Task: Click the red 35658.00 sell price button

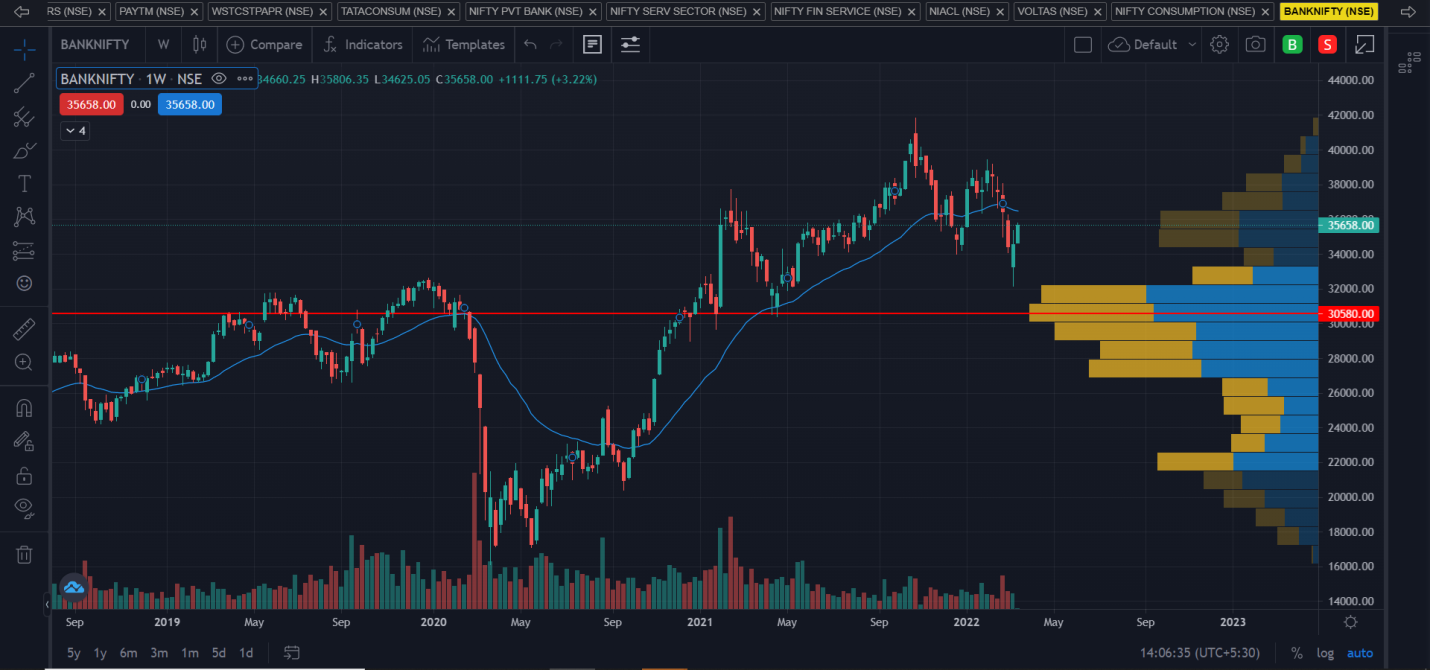Action: (x=91, y=104)
